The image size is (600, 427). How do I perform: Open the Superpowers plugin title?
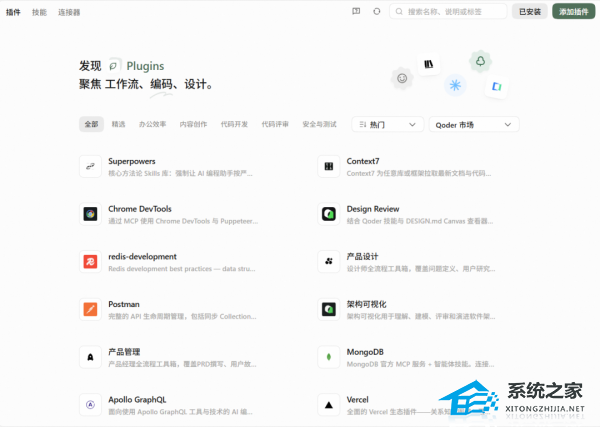[x=132, y=161]
